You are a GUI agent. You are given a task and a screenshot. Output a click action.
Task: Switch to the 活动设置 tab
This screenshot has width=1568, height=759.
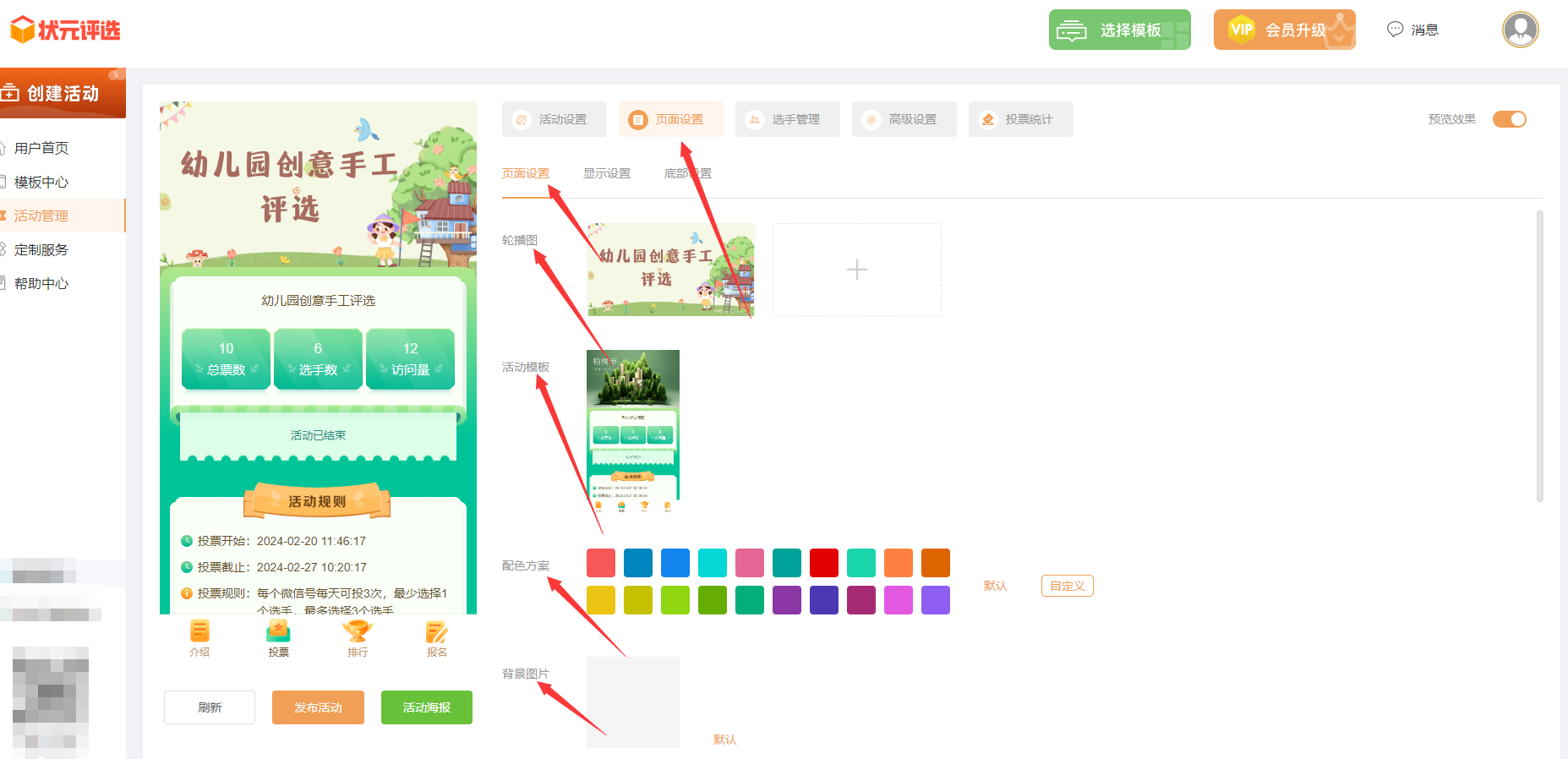pyautogui.click(x=554, y=119)
